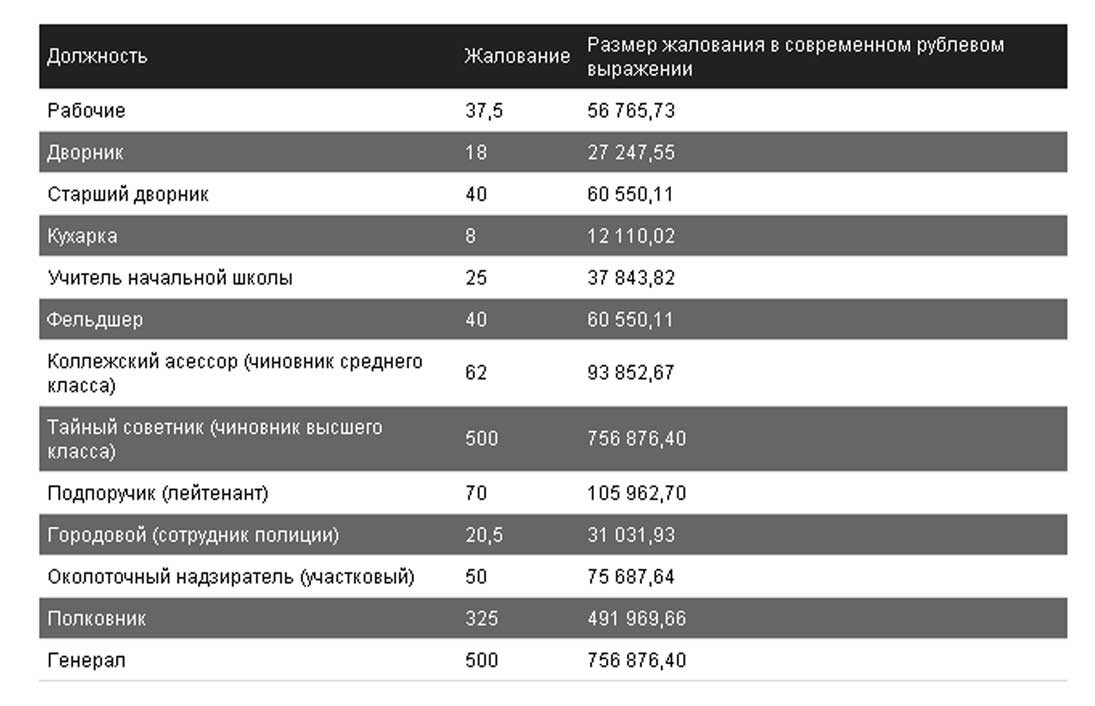Click the Кухарка row label

[x=82, y=236]
